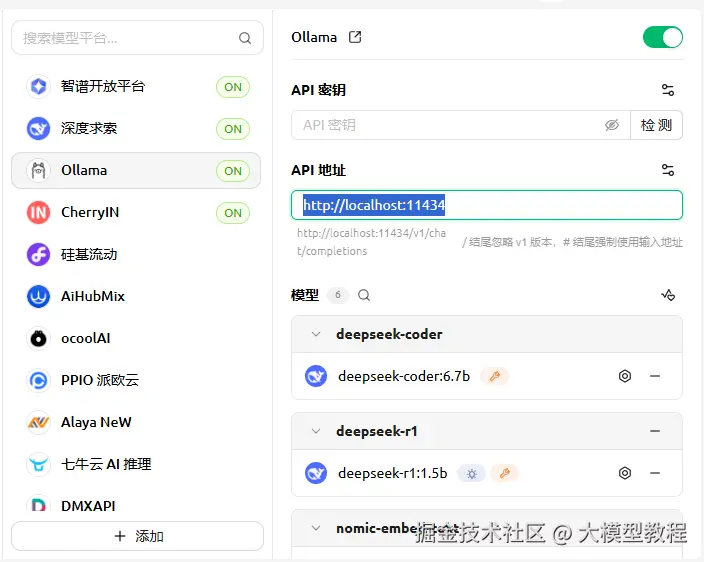Screen dimensions: 704x562
Task: Click the PPIO 派欧云 provider logo
Action: (39, 380)
